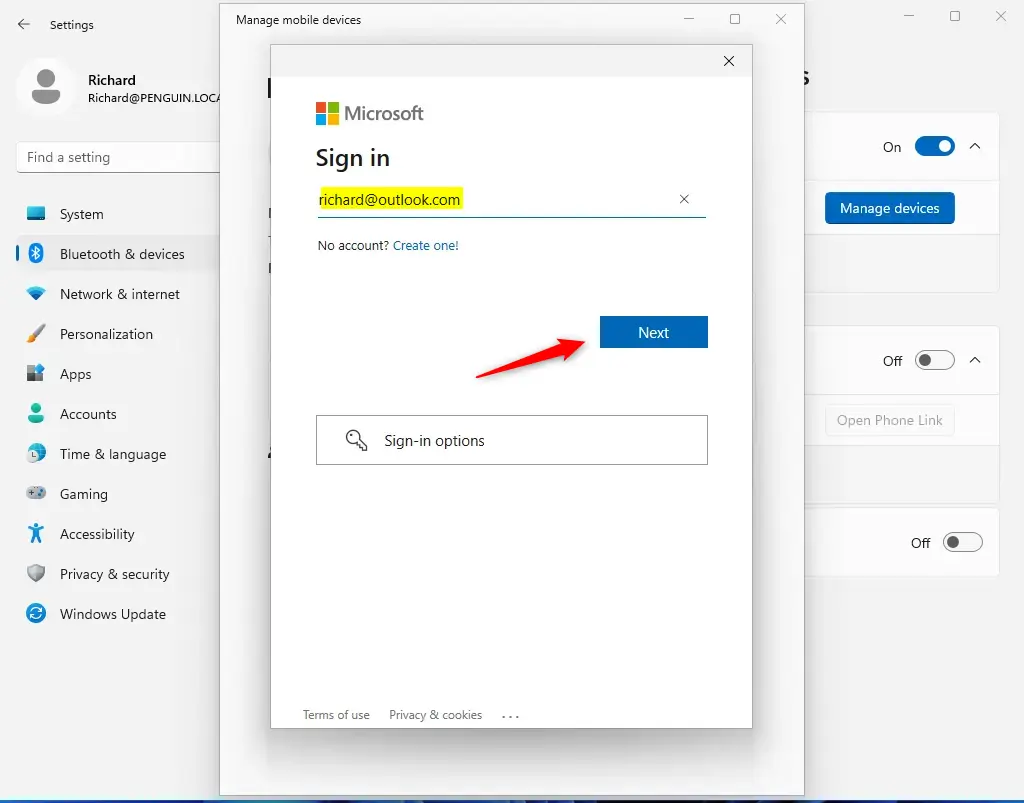Maximize the Manage mobile devices window
The image size is (1024, 803).
(735, 19)
